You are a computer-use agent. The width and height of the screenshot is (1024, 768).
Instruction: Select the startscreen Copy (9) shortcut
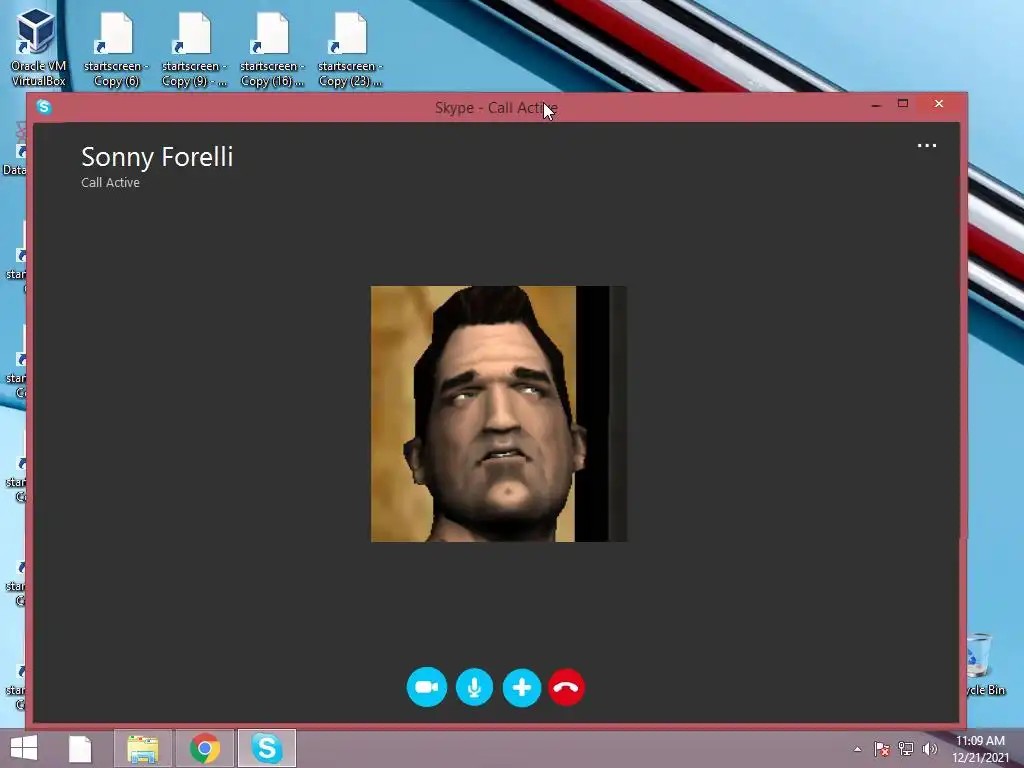194,50
